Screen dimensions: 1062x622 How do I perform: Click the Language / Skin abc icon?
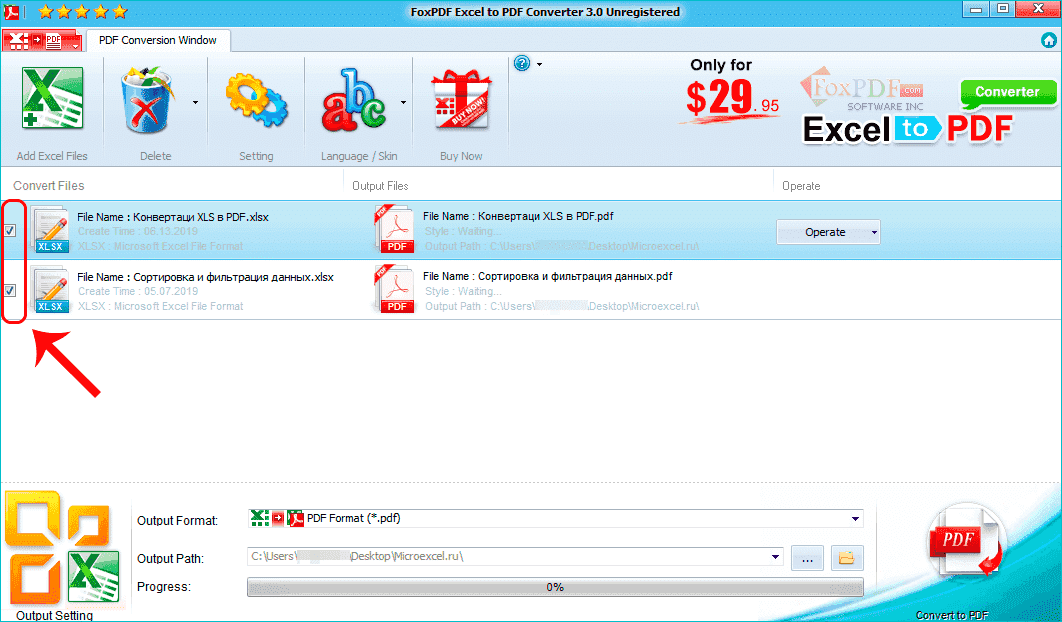[x=354, y=100]
